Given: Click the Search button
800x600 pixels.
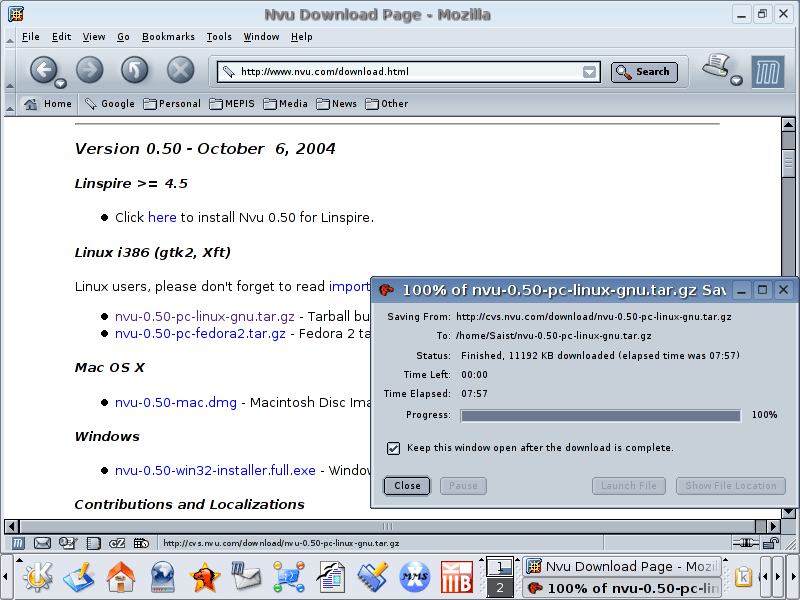Looking at the screenshot, I should (x=644, y=72).
